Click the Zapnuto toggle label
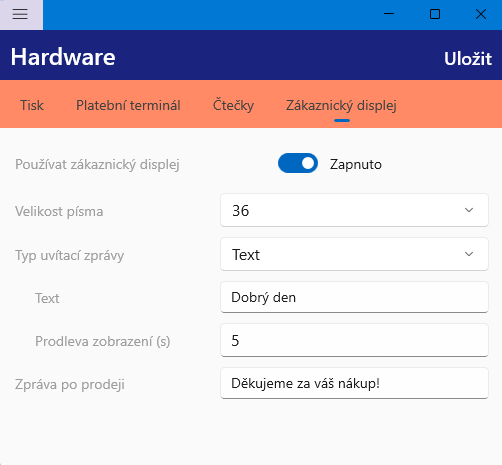502x465 pixels. tap(356, 165)
